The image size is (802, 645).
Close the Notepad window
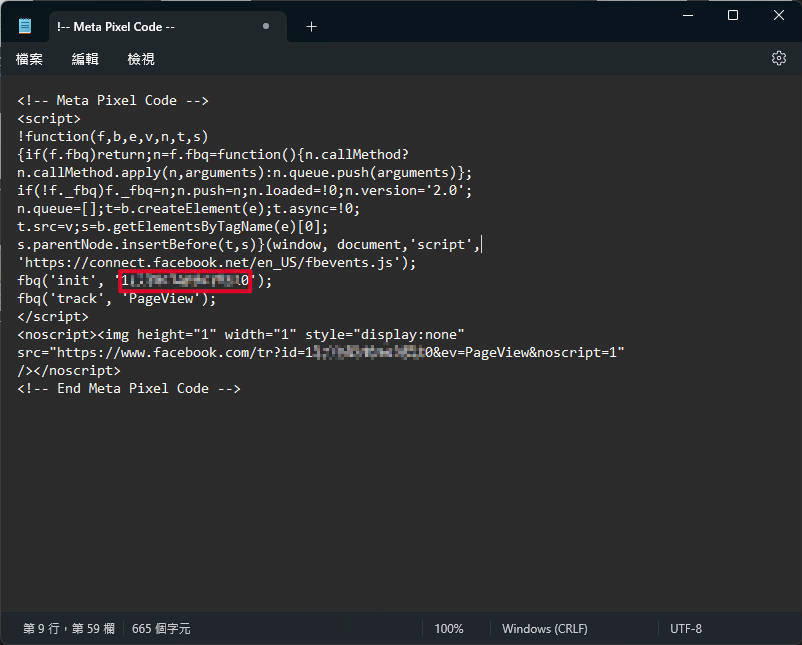tap(779, 16)
